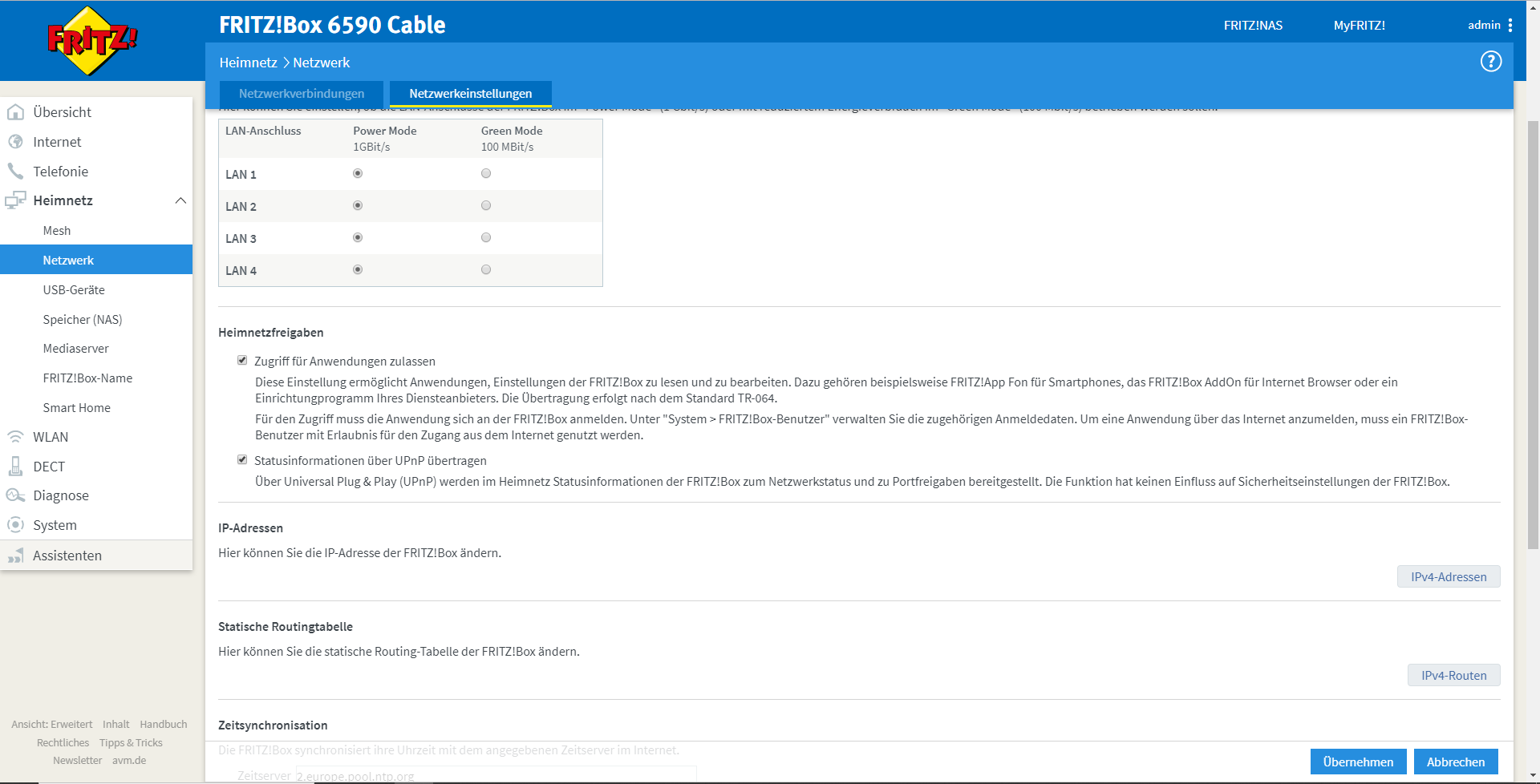Open Rechtliches footer link
Viewport: 1540px width, 784px height.
63,743
